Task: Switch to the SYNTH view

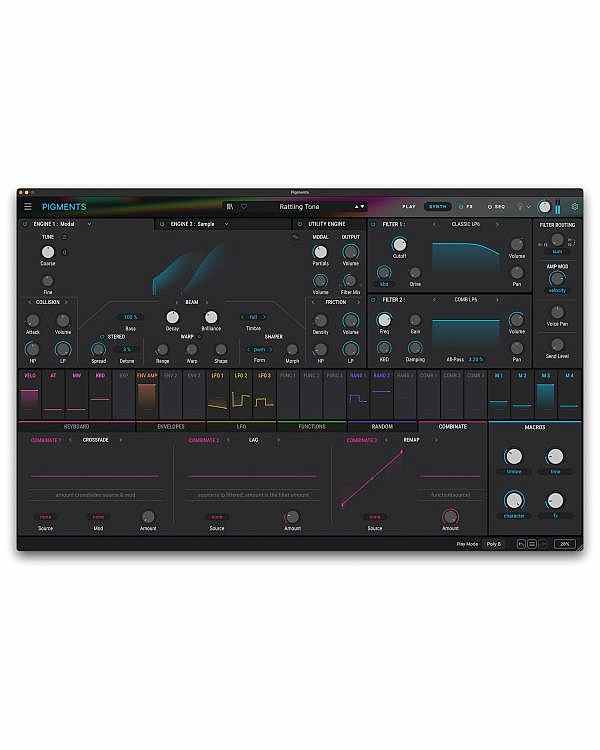Action: pos(437,207)
